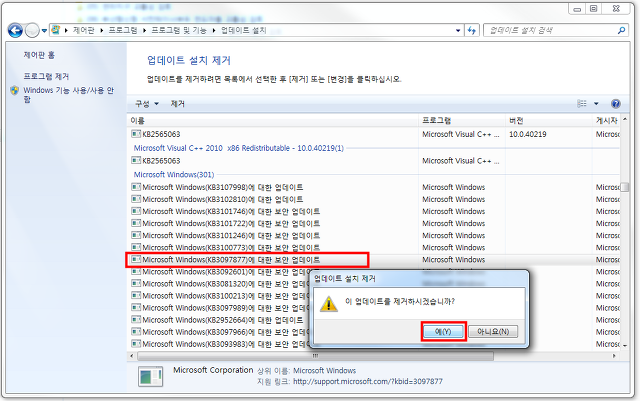The width and height of the screenshot is (640, 401).
Task: Open support link http://support.microsoft.com/?kbid=3097877
Action: pos(368,381)
